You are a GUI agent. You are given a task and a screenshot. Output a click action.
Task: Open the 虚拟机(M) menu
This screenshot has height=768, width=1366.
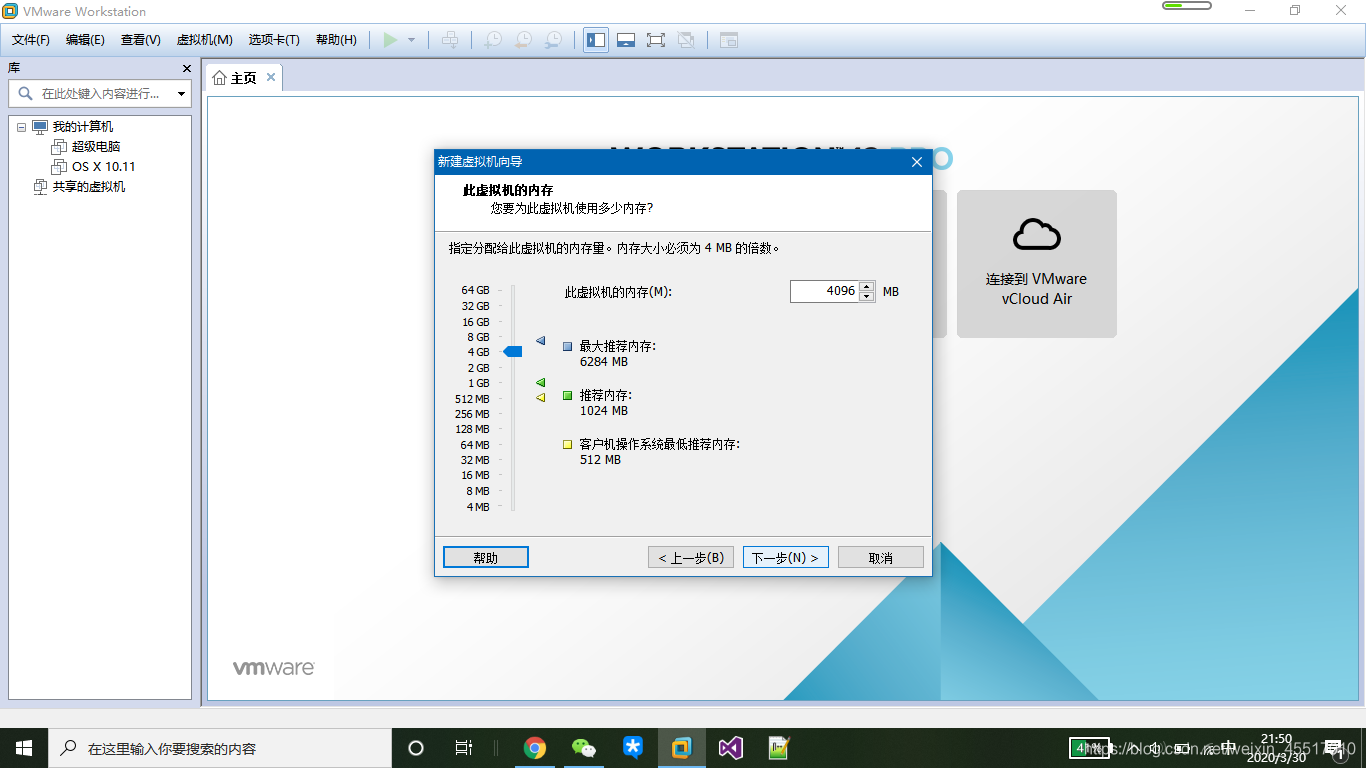pyautogui.click(x=204, y=40)
